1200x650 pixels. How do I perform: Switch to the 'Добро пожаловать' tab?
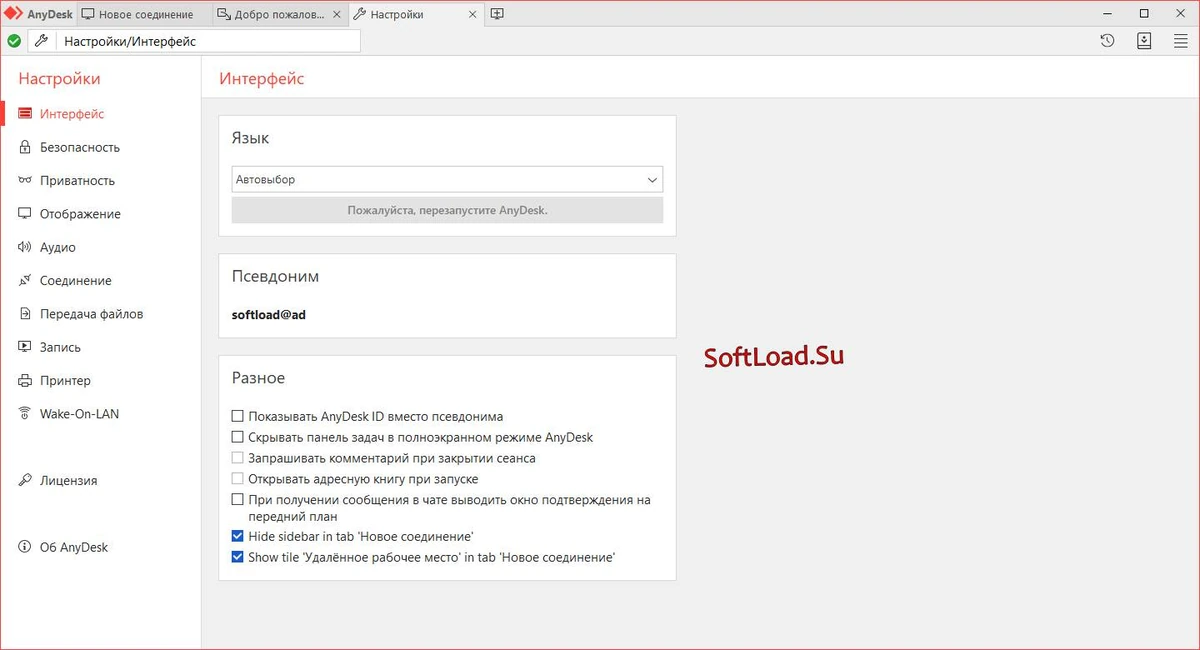[280, 14]
